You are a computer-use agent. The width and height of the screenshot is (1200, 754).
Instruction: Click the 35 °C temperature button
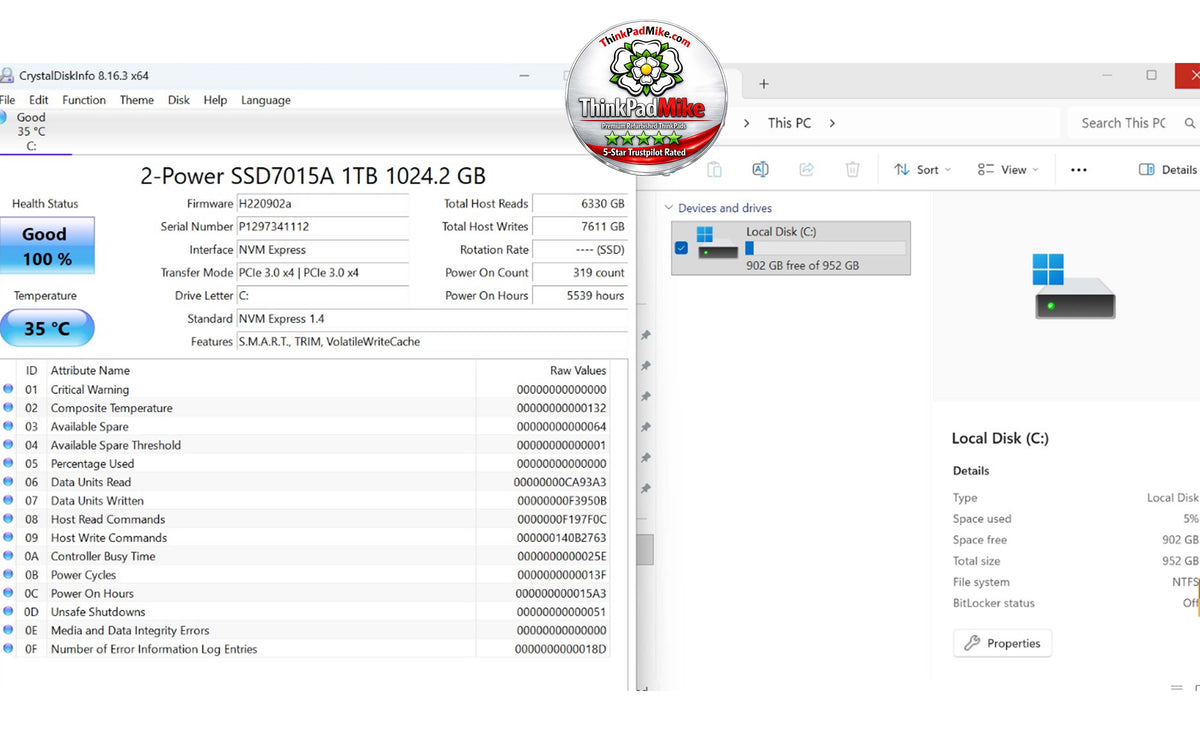pos(47,328)
